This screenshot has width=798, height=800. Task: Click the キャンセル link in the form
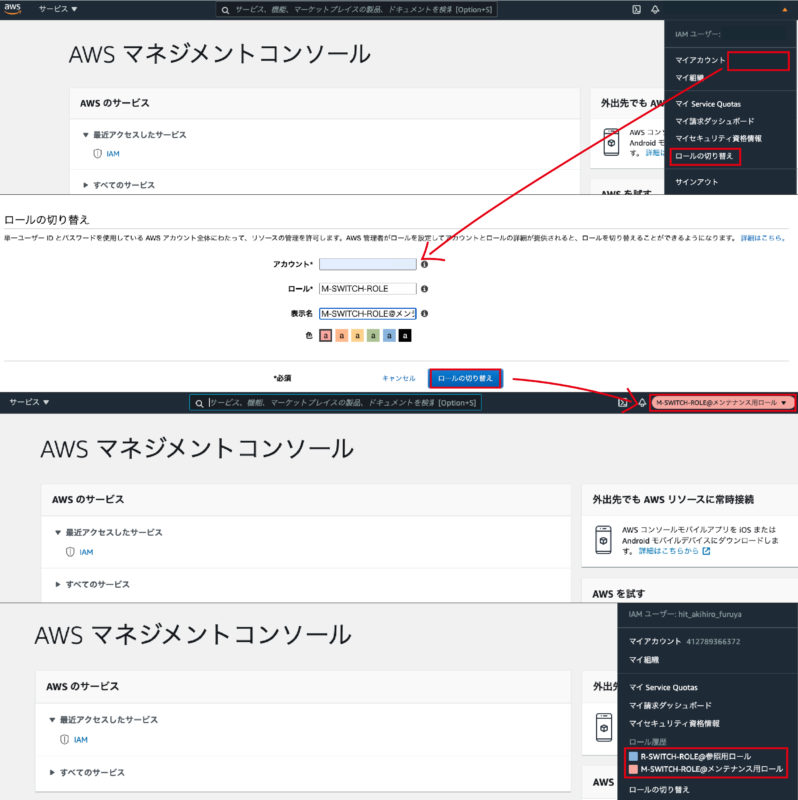coord(399,379)
